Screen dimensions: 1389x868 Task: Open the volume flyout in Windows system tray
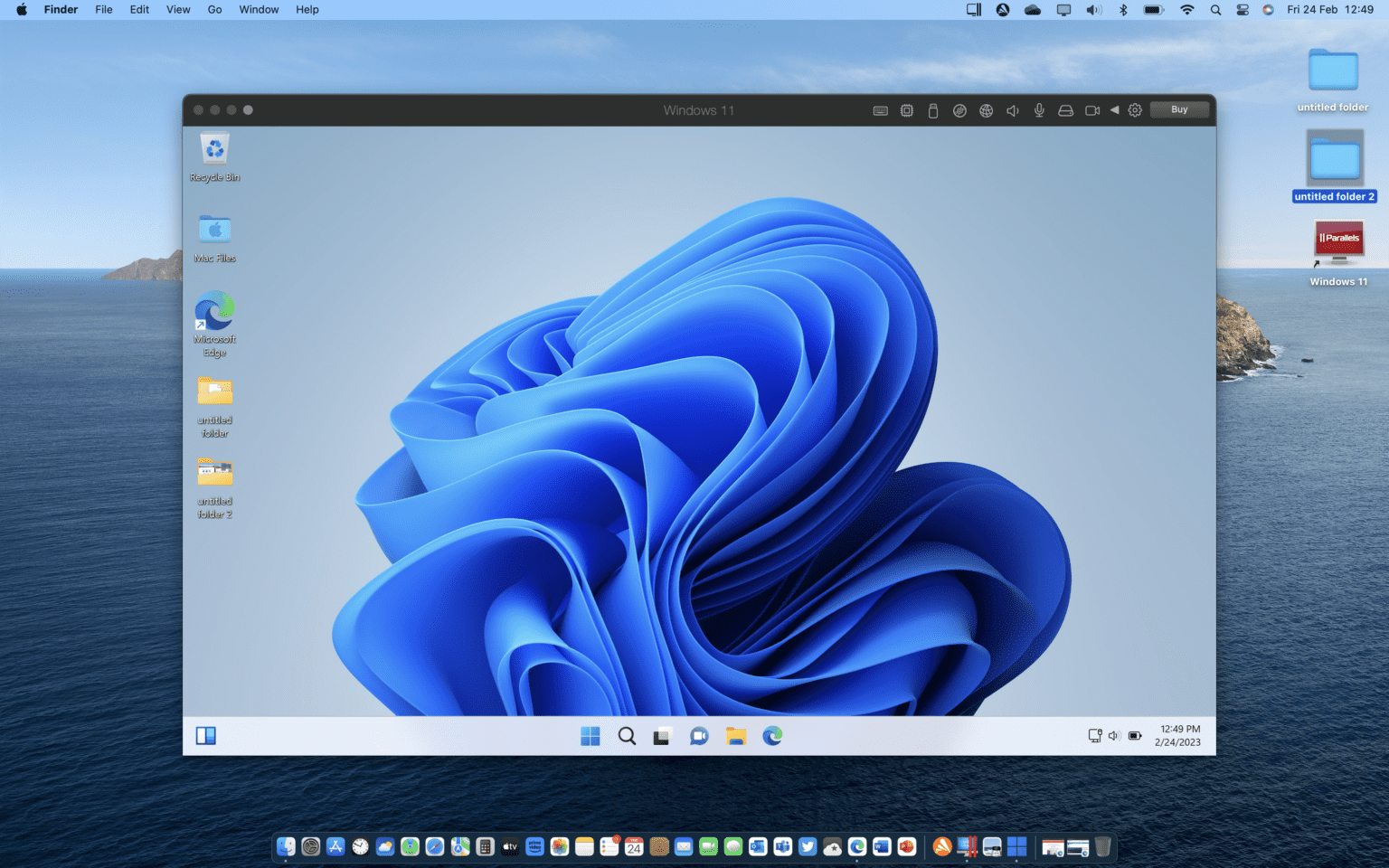point(1114,735)
